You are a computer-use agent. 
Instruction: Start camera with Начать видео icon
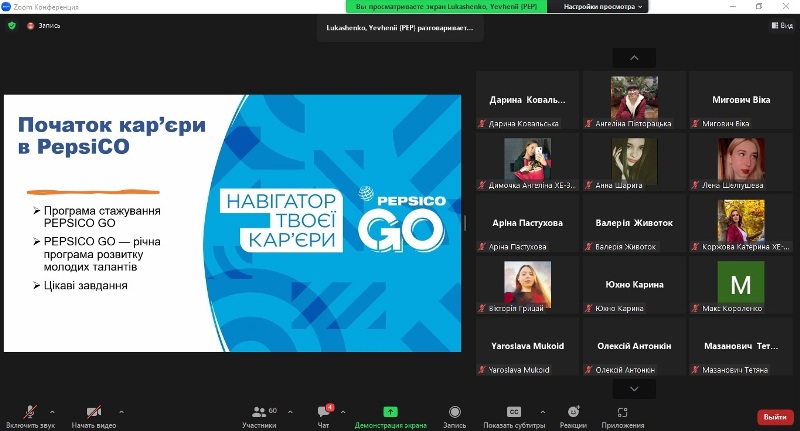click(93, 412)
